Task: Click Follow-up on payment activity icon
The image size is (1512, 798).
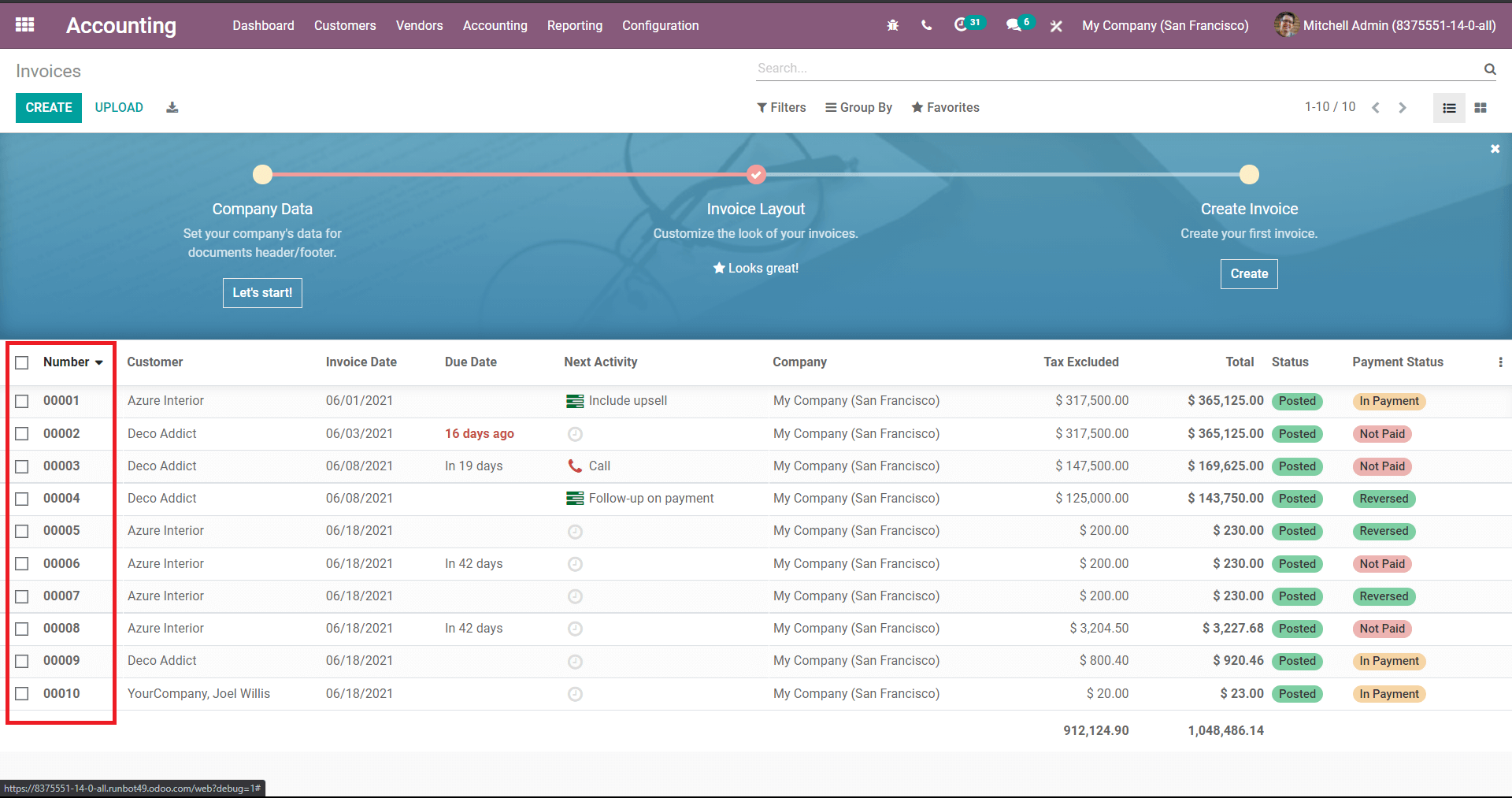Action: 575,499
